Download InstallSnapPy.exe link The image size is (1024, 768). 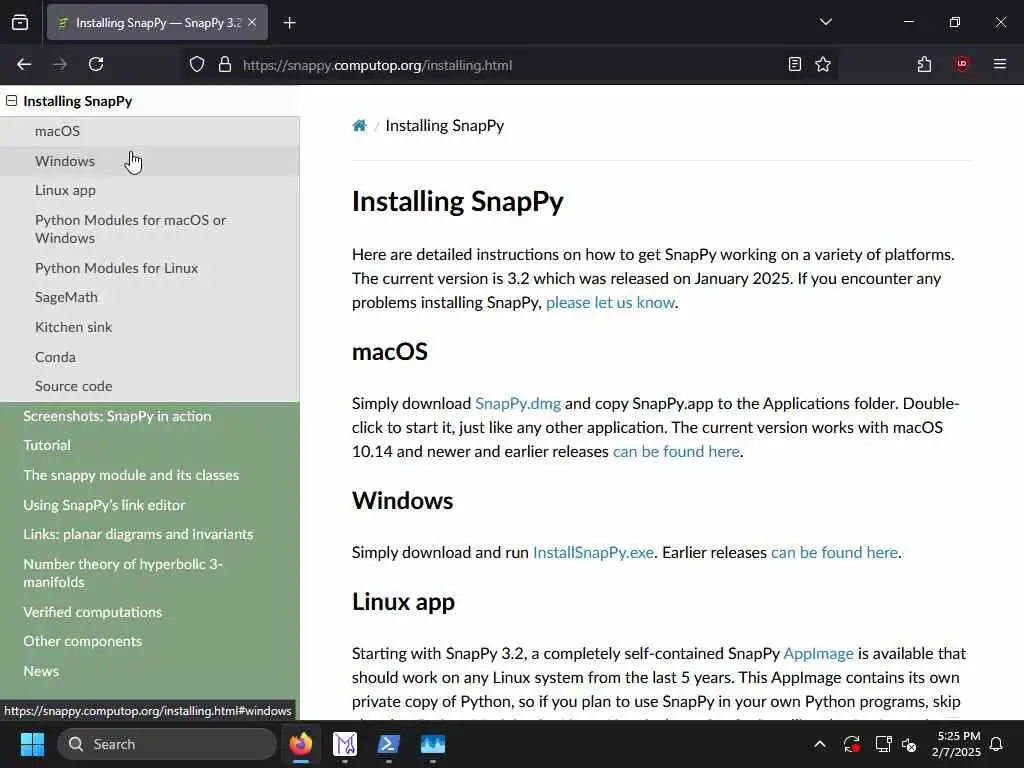[x=593, y=553]
